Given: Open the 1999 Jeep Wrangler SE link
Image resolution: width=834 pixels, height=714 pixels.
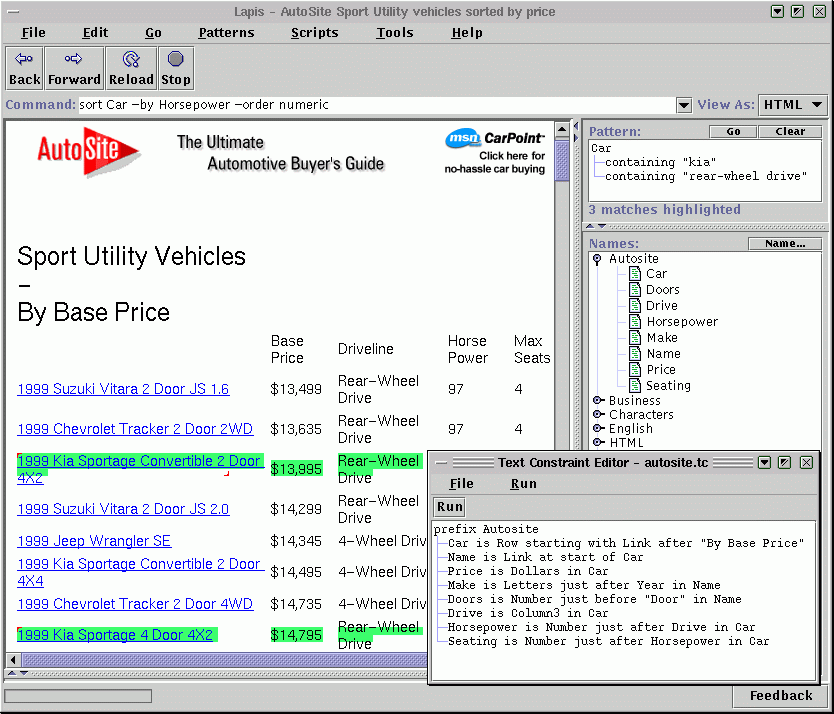Looking at the screenshot, I should coord(94,541).
